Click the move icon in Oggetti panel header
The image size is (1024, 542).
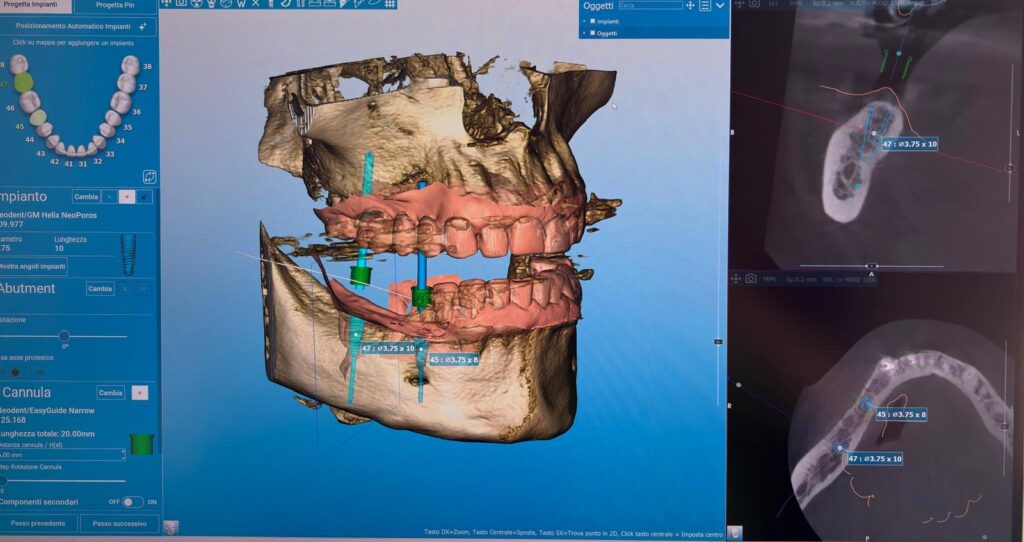(690, 5)
